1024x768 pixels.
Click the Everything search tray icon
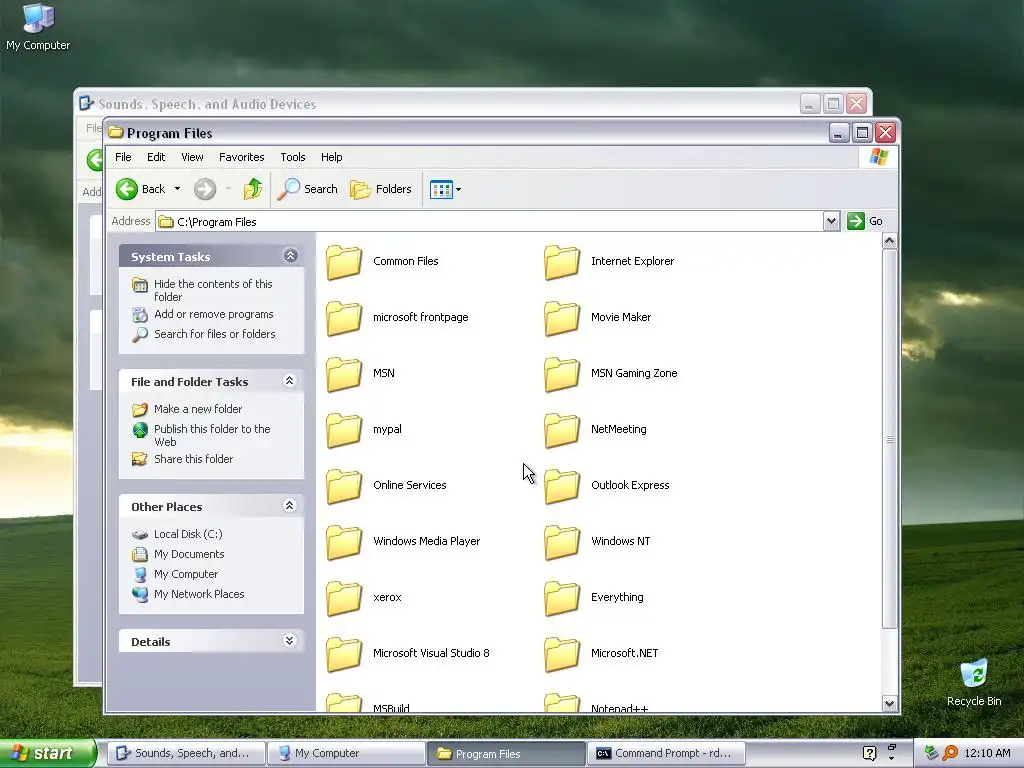pos(950,754)
